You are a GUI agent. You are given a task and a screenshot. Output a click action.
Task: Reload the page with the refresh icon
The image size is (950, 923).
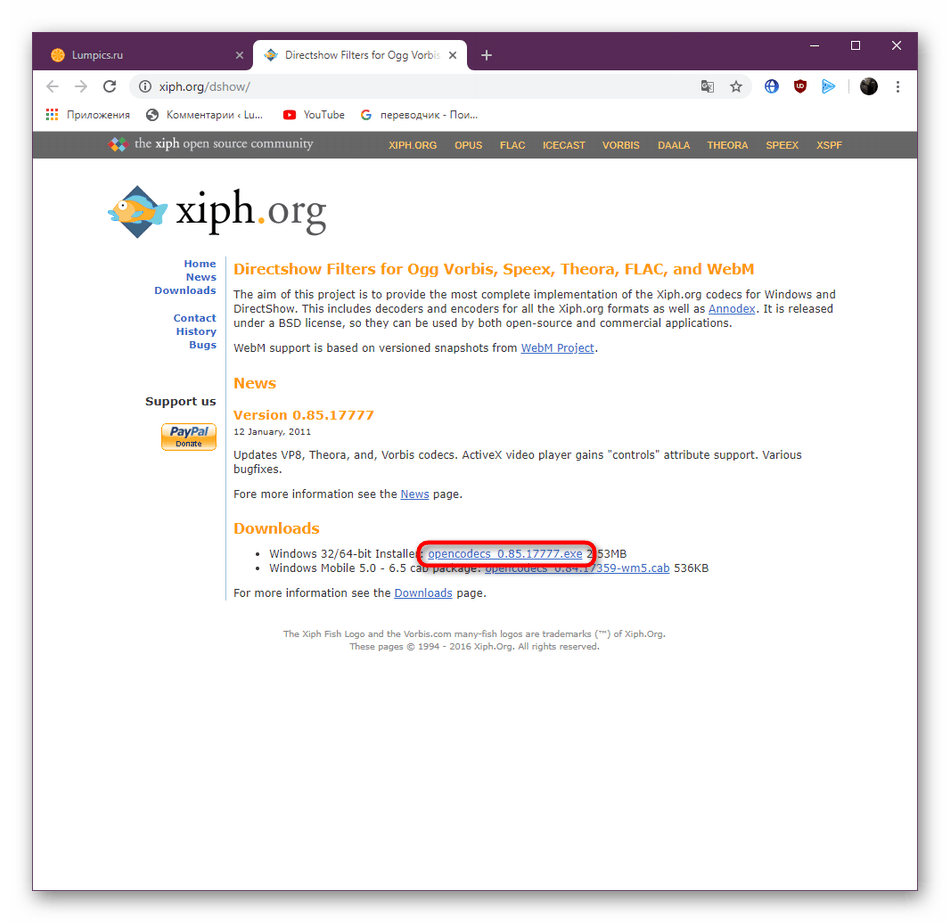[x=110, y=87]
